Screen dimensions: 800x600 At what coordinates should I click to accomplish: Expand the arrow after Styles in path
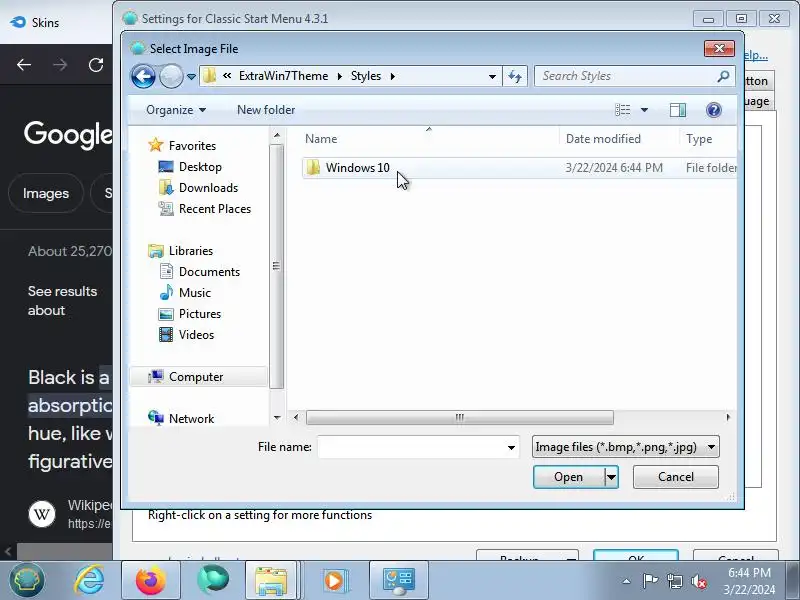pos(392,77)
